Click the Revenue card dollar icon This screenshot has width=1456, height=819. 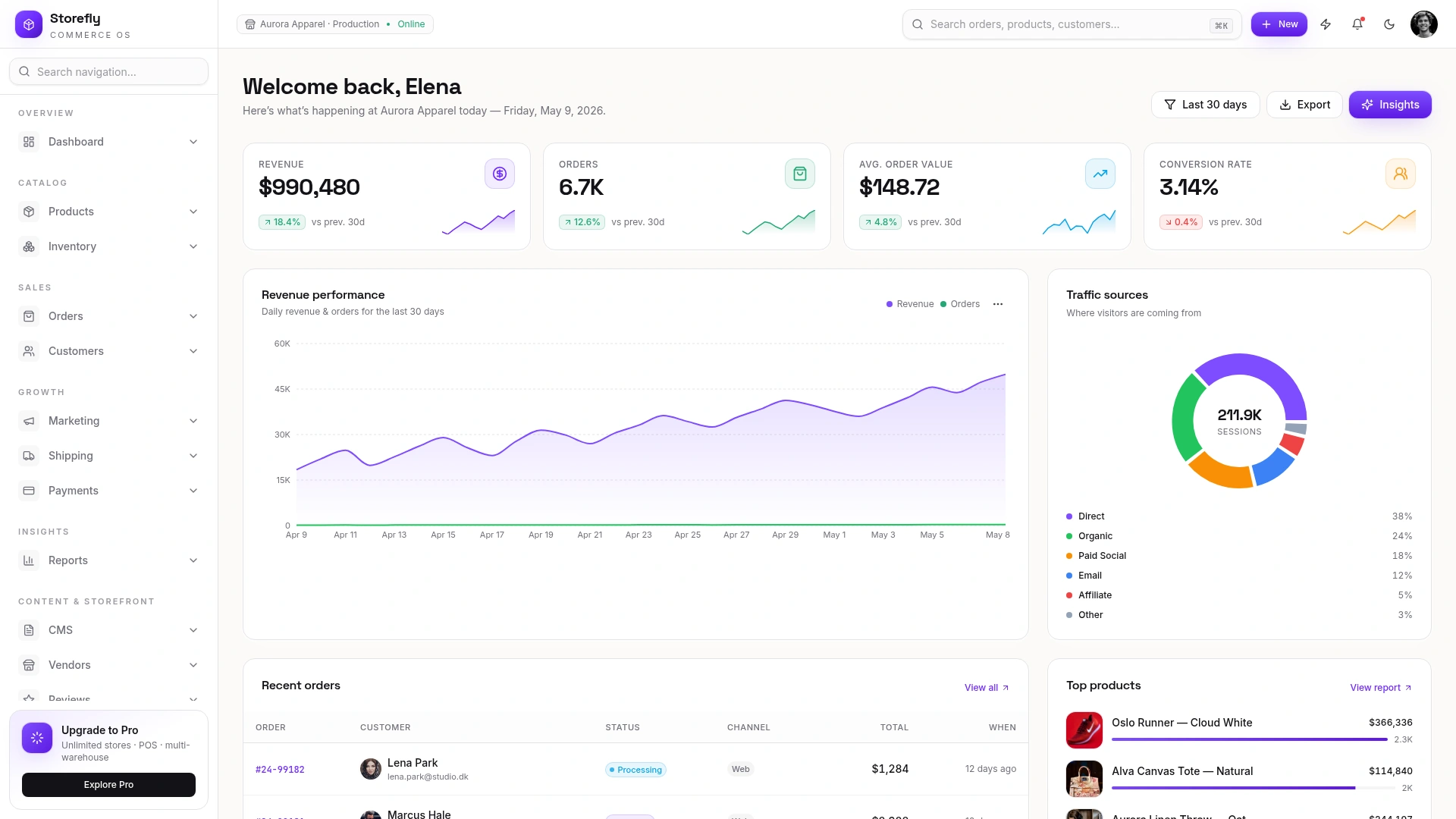tap(500, 174)
